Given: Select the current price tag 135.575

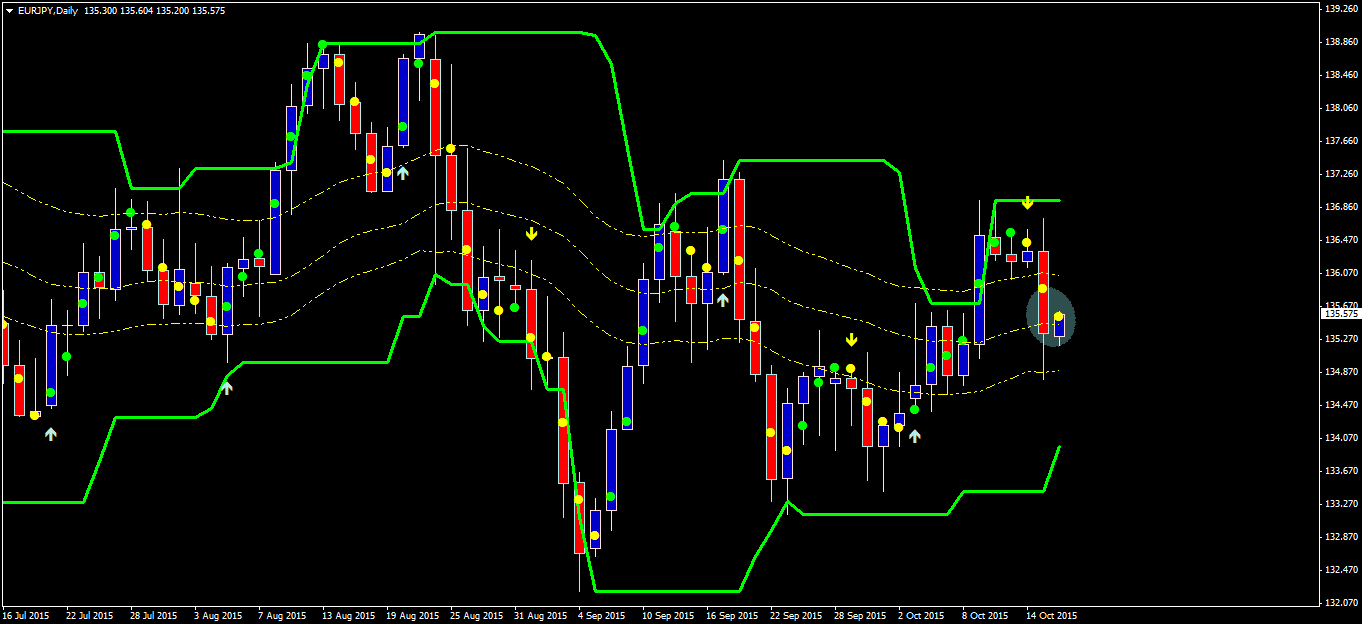Looking at the screenshot, I should [x=1340, y=314].
